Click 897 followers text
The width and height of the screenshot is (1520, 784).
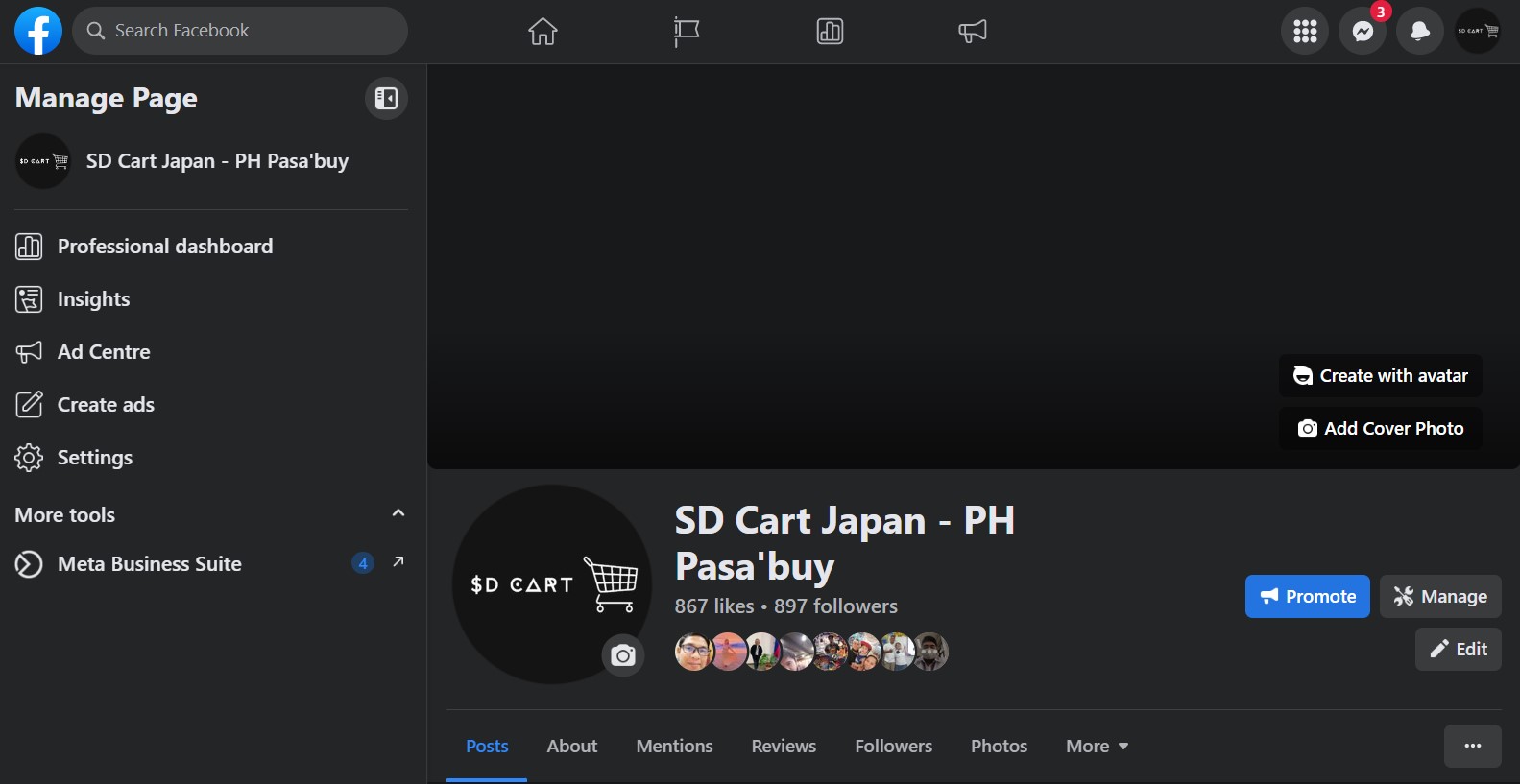tap(835, 606)
